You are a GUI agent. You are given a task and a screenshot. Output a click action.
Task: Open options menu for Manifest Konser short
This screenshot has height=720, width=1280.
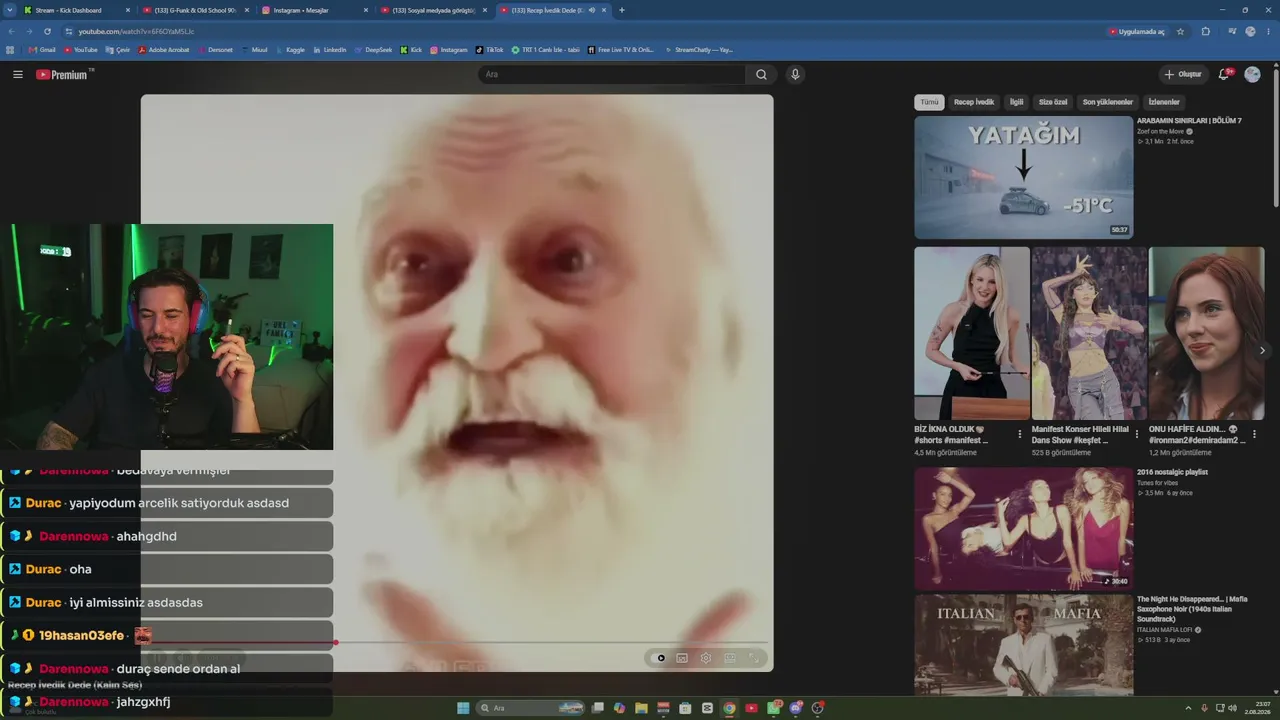(1137, 434)
